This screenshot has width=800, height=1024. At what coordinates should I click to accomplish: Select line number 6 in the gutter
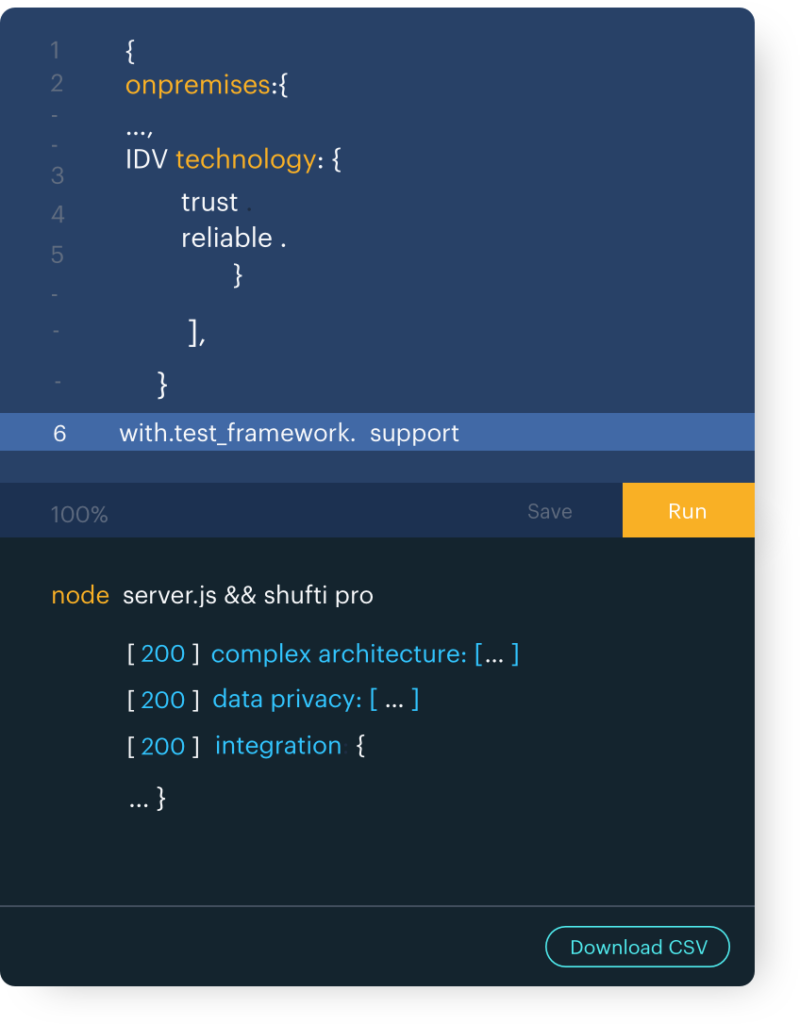click(x=59, y=433)
